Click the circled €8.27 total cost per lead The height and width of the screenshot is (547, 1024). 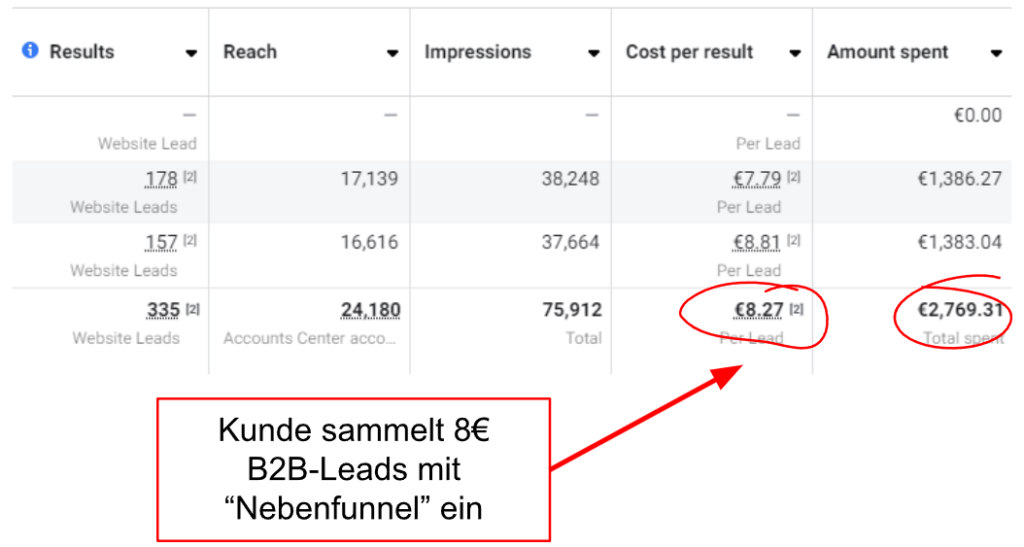(x=757, y=310)
